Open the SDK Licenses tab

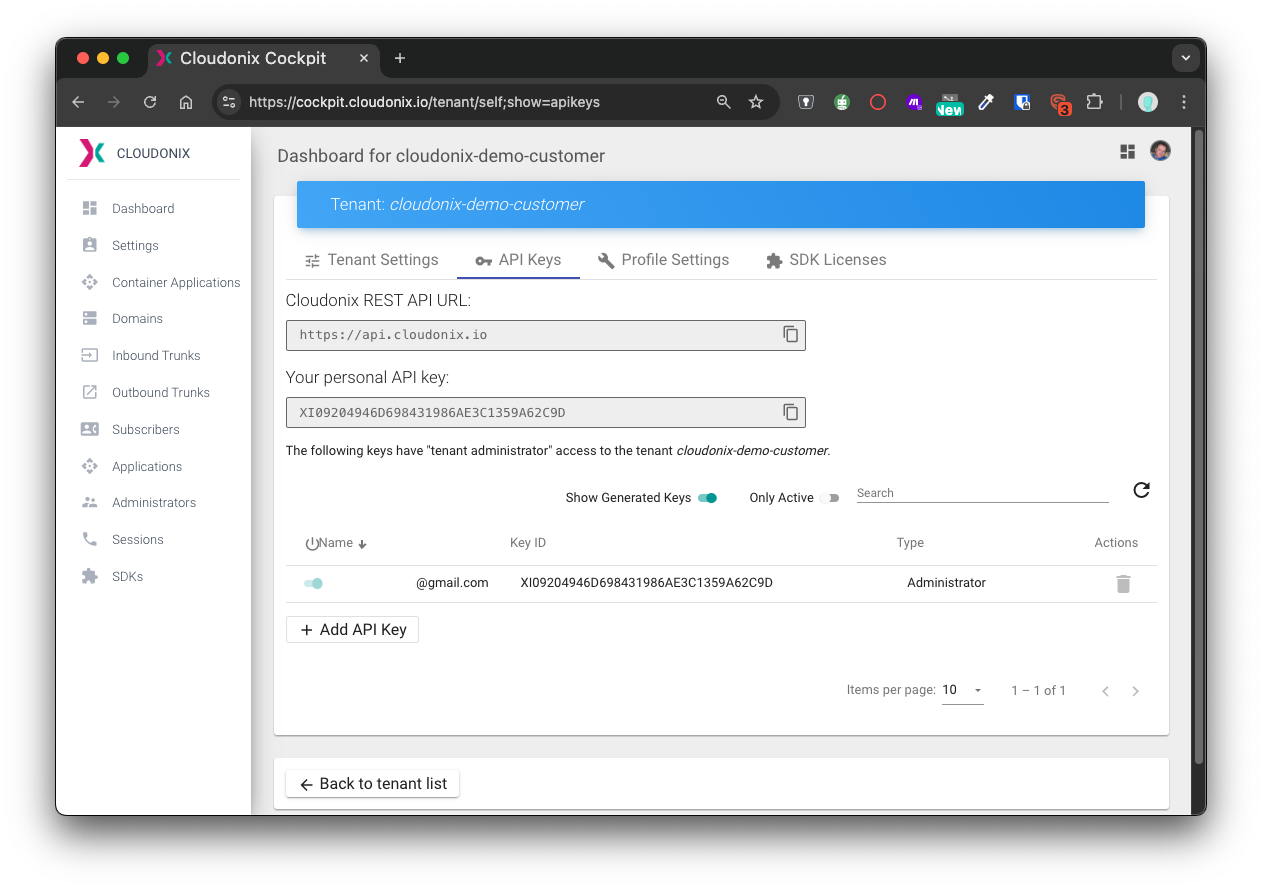826,260
